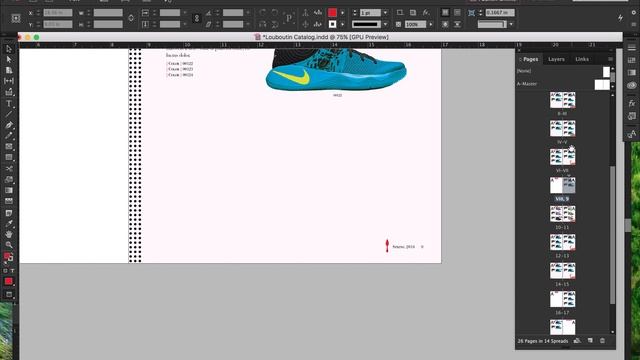Screen dimensions: 640x360
Task: Click the stroke color swatch in control bar
Action: tap(332, 24)
